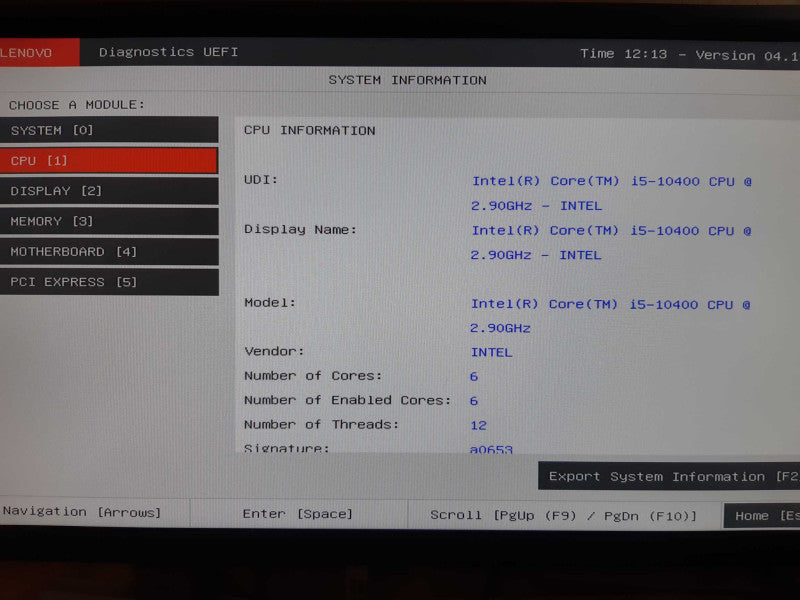
Task: Click Export System Information button
Action: click(669, 477)
